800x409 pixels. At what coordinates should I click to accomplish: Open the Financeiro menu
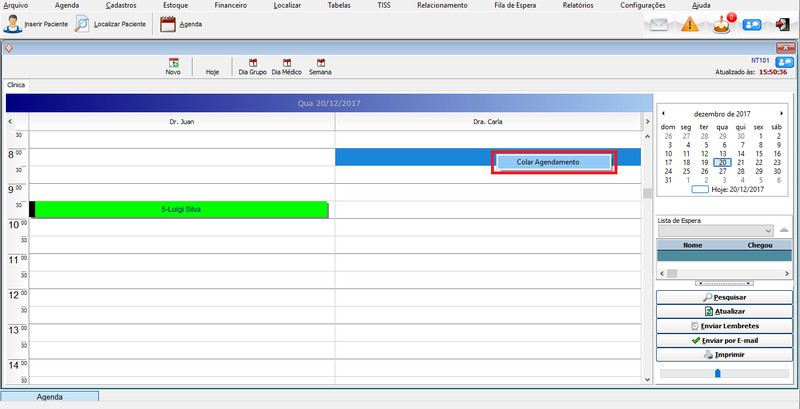pos(230,5)
